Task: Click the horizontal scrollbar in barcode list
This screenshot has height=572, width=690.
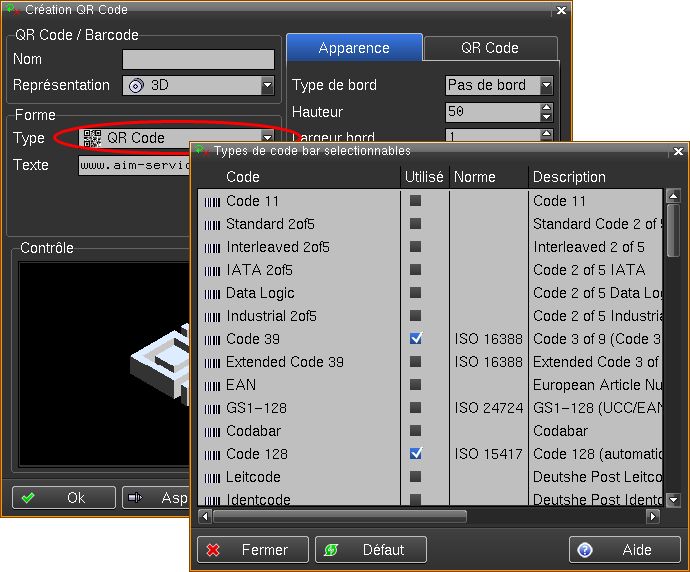Action: [430, 517]
